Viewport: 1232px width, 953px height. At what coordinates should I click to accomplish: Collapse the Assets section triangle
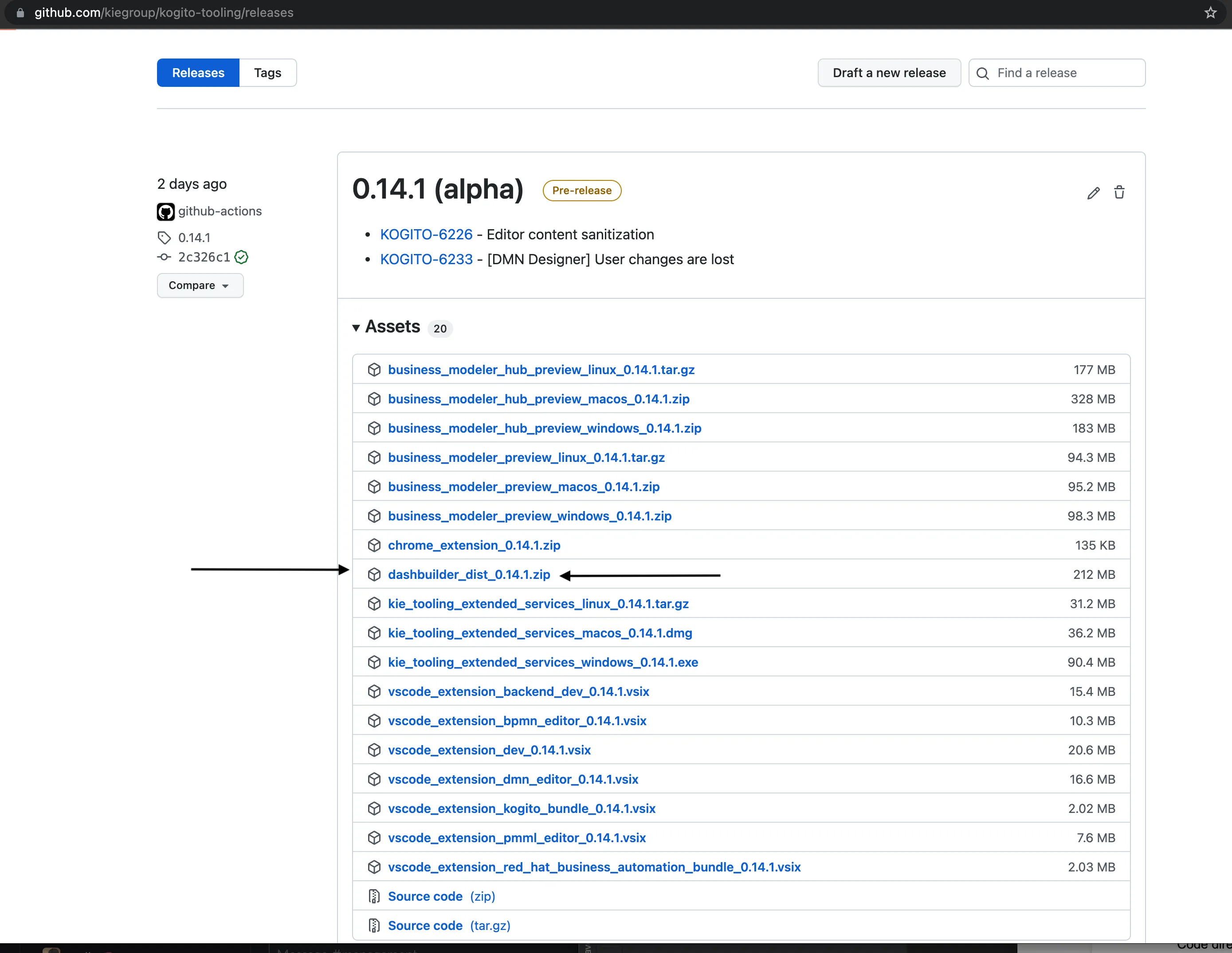coord(356,328)
